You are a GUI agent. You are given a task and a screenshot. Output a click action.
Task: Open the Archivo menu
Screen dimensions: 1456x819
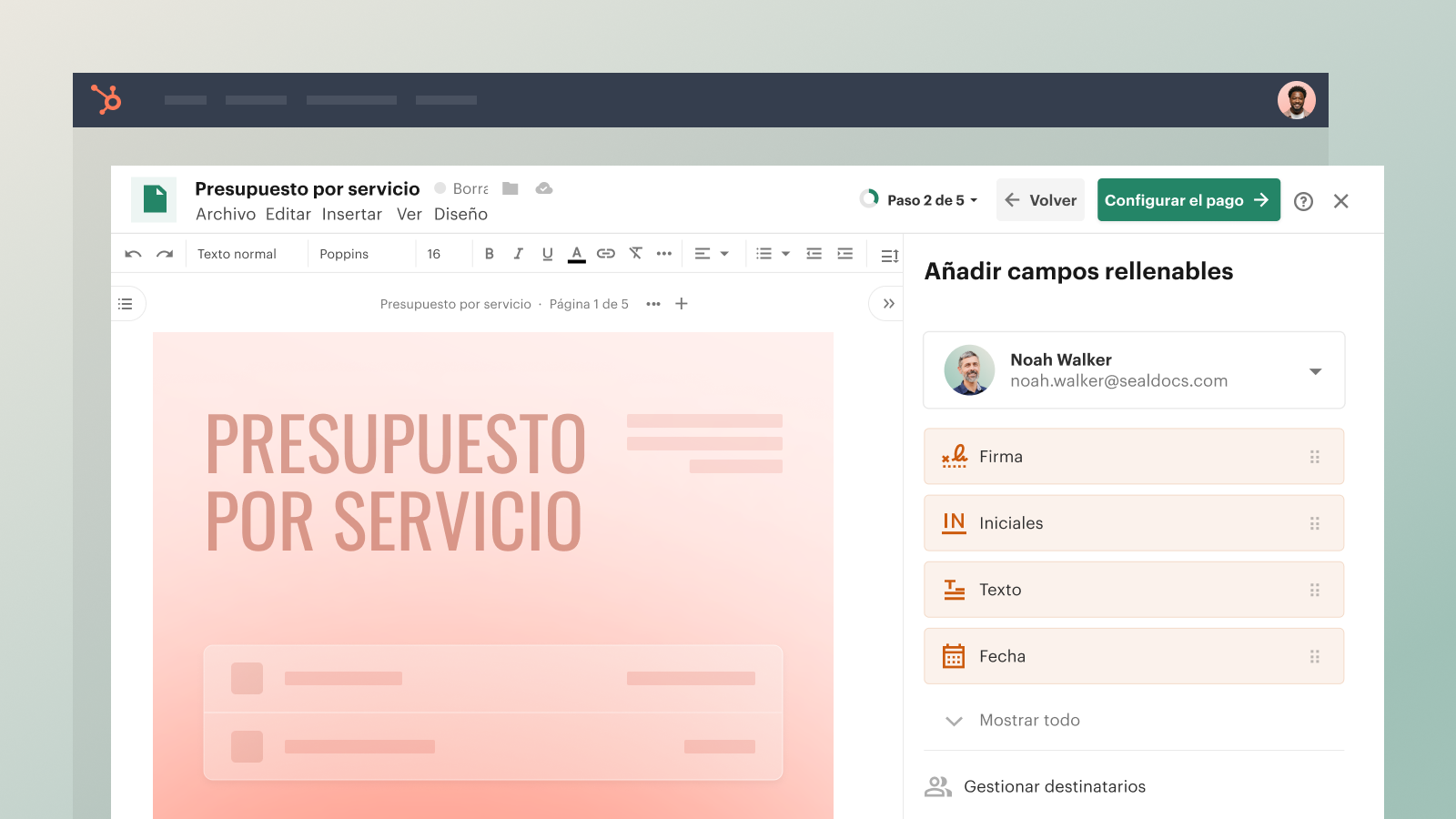coord(226,214)
